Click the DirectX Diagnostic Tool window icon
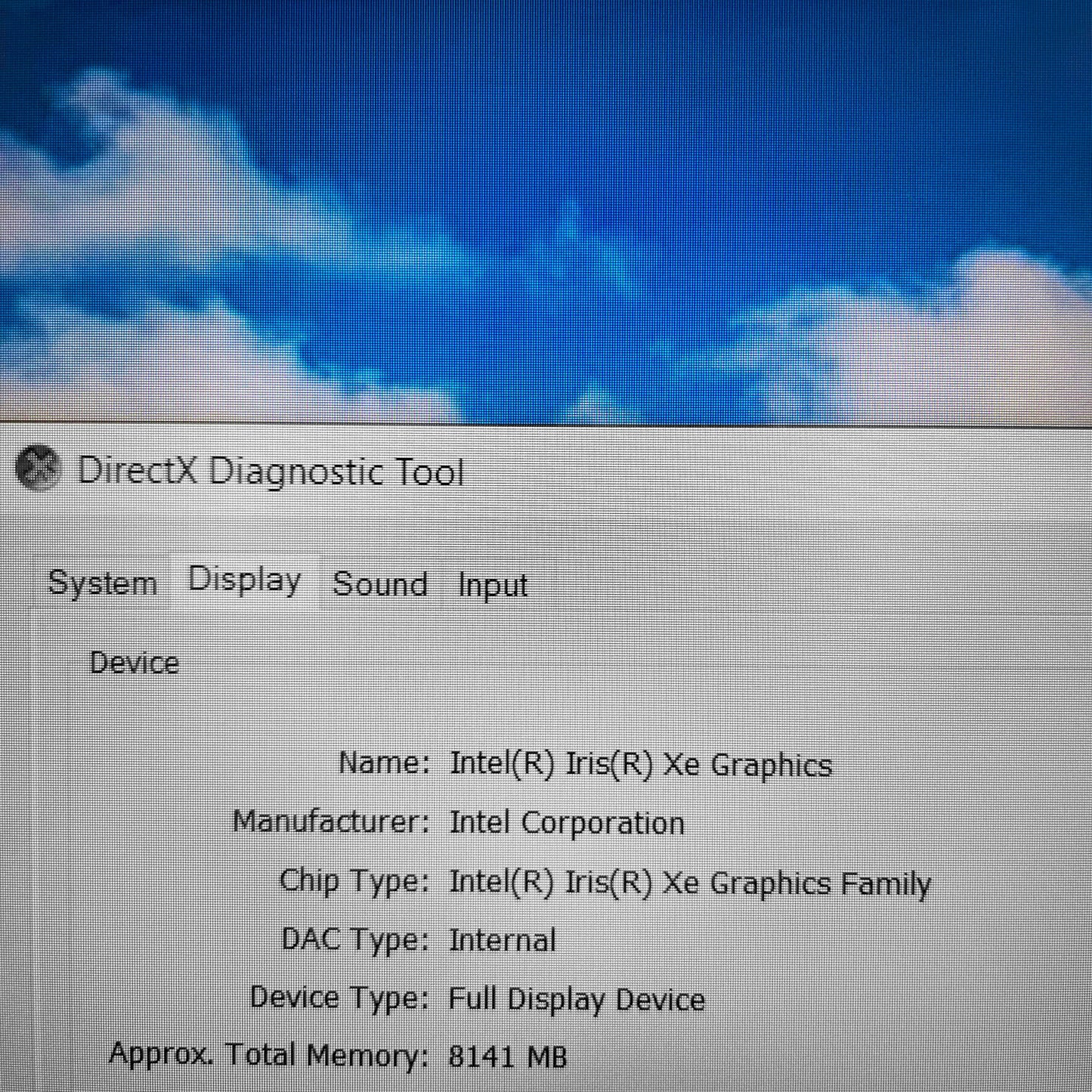The width and height of the screenshot is (1092, 1092). pyautogui.click(x=39, y=469)
